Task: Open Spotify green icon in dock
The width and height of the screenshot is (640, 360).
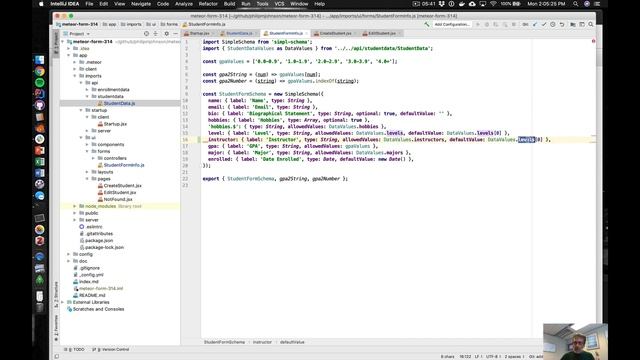Action: (40, 83)
